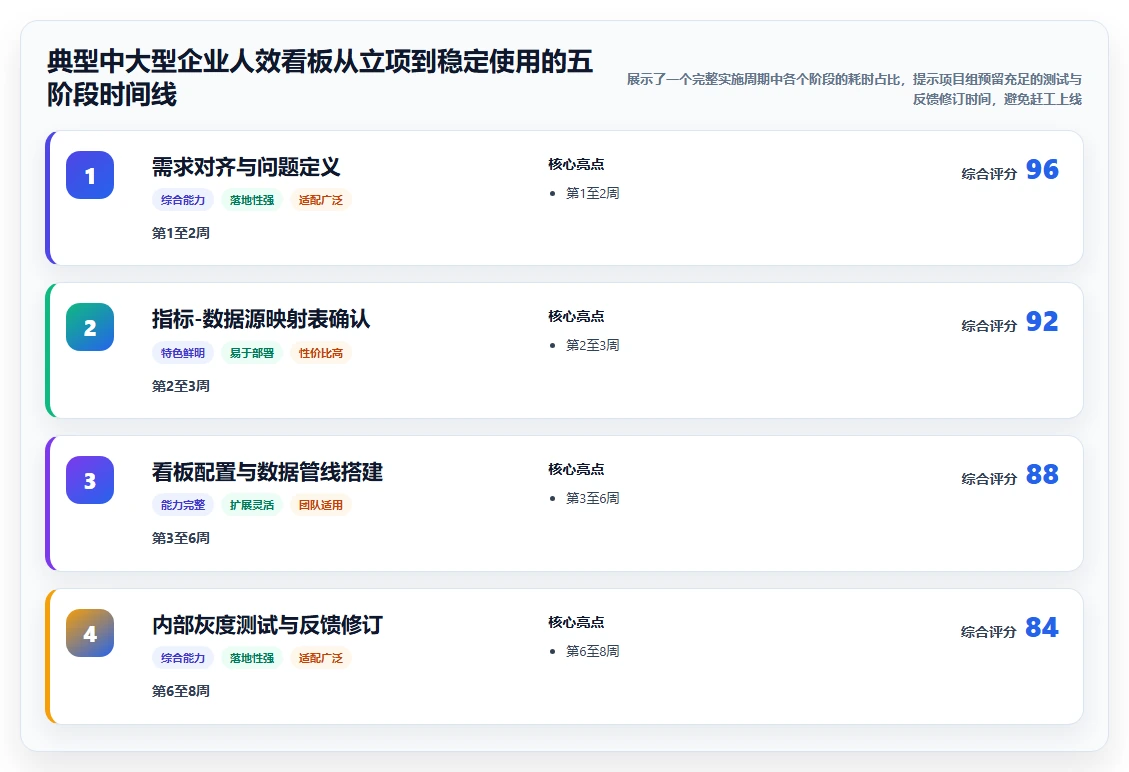Image resolution: width=1129 pixels, height=772 pixels.
Task: Click the 综合评分 label beside 96
Action: (989, 174)
